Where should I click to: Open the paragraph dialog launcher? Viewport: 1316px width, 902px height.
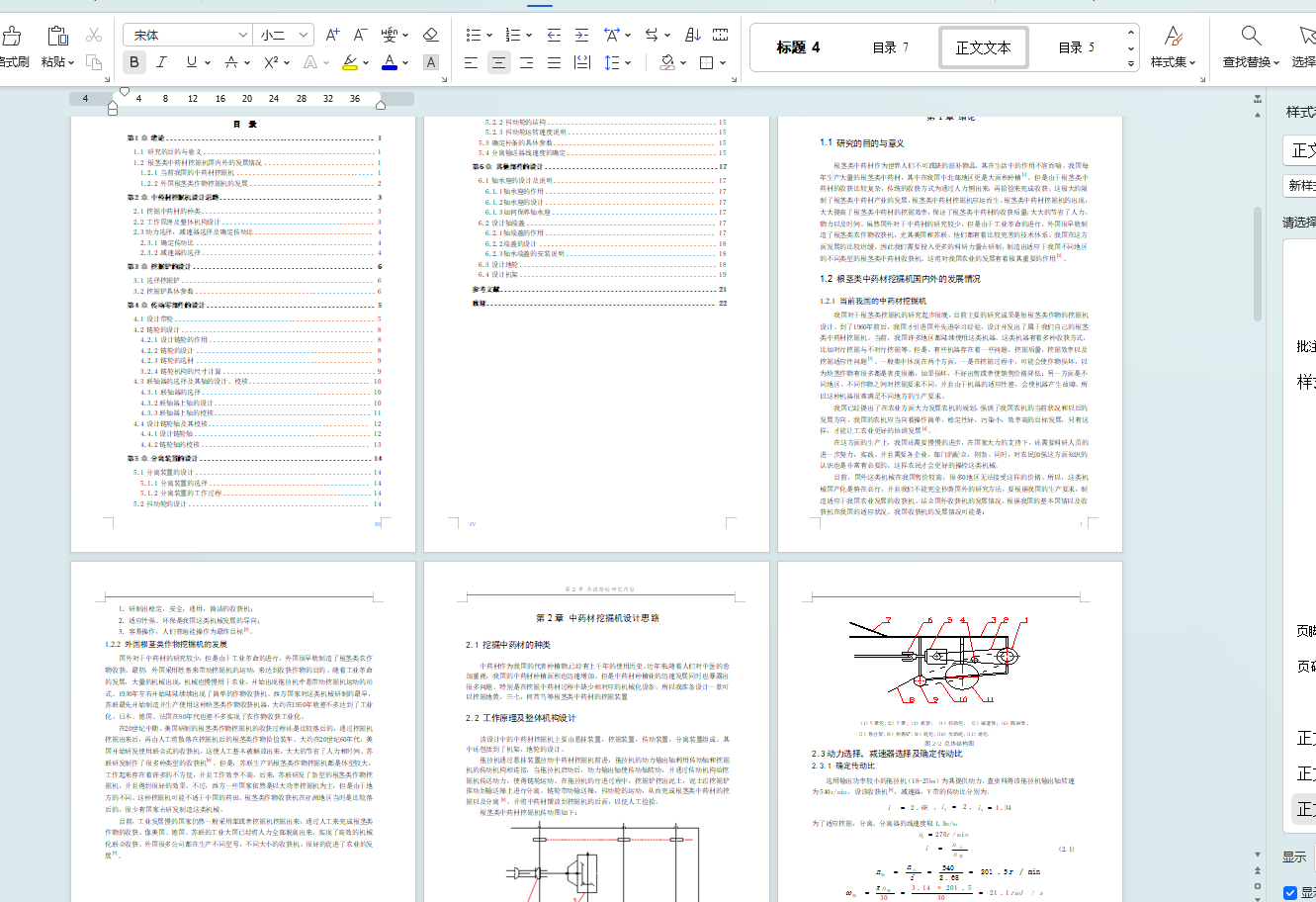735,77
